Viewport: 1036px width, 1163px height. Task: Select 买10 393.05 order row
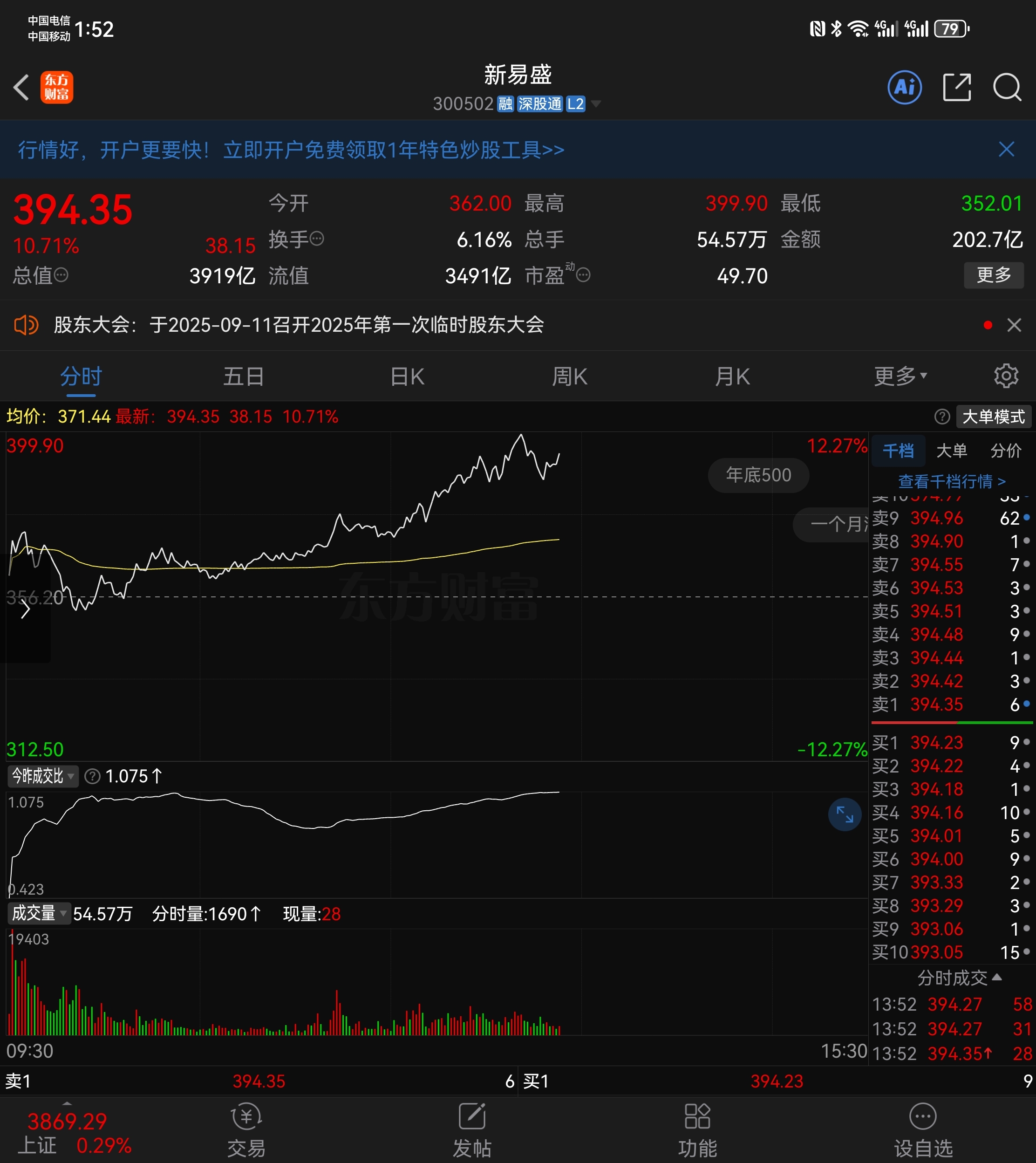pos(951,952)
